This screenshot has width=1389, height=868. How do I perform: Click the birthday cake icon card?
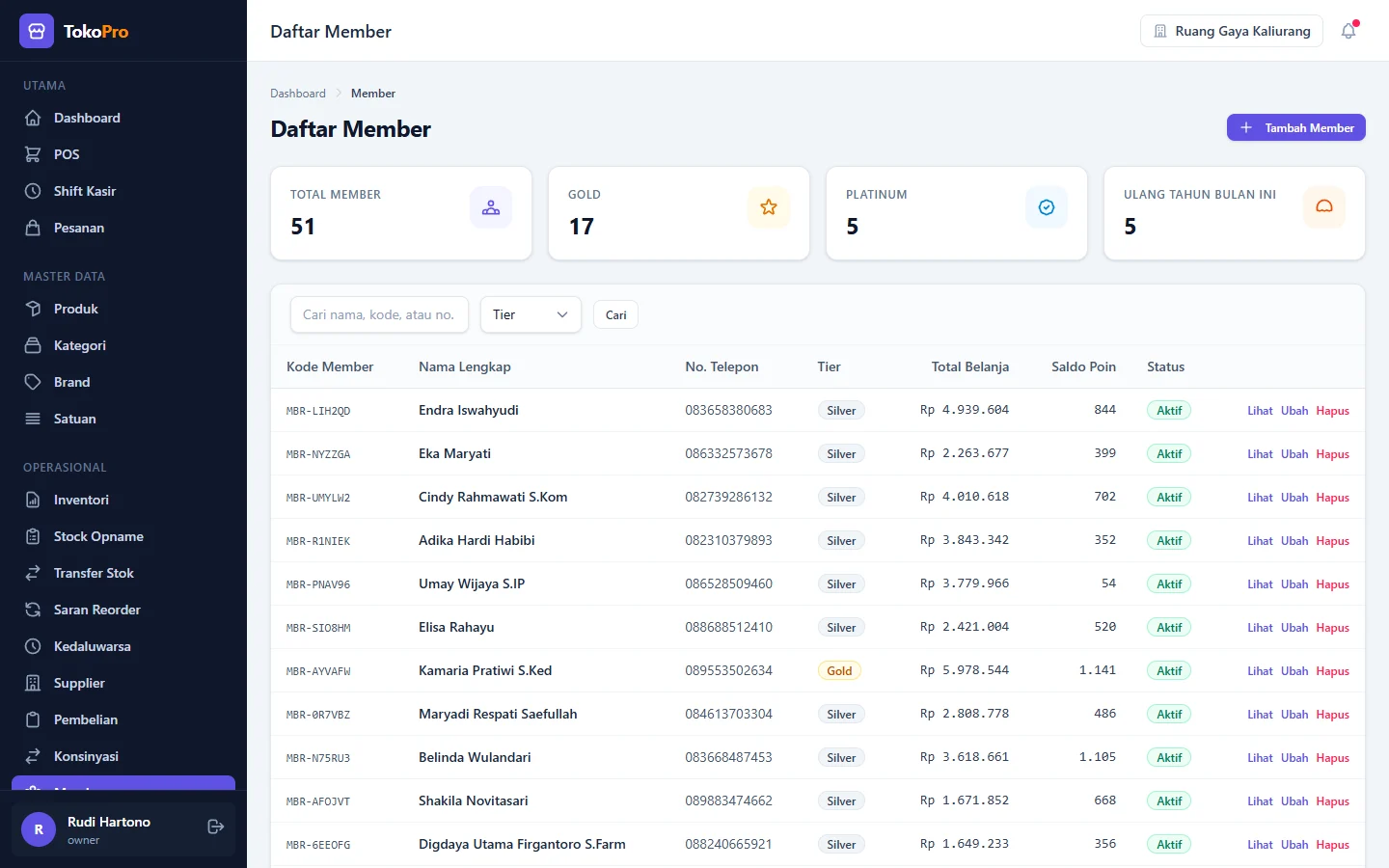pos(1324,207)
